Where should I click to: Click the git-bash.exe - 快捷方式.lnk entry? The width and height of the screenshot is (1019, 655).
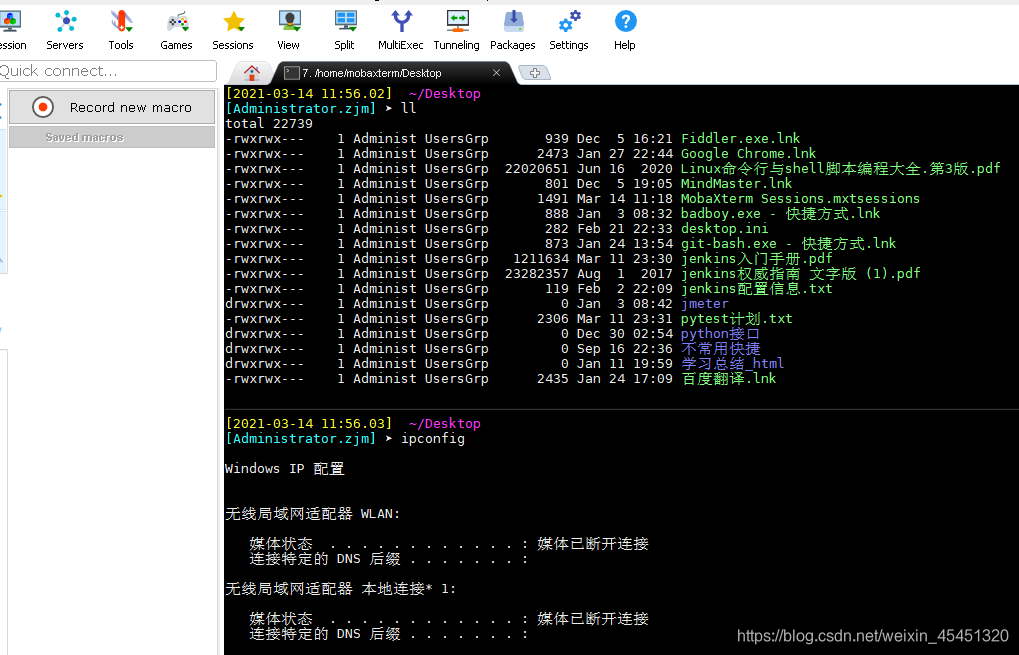[788, 243]
